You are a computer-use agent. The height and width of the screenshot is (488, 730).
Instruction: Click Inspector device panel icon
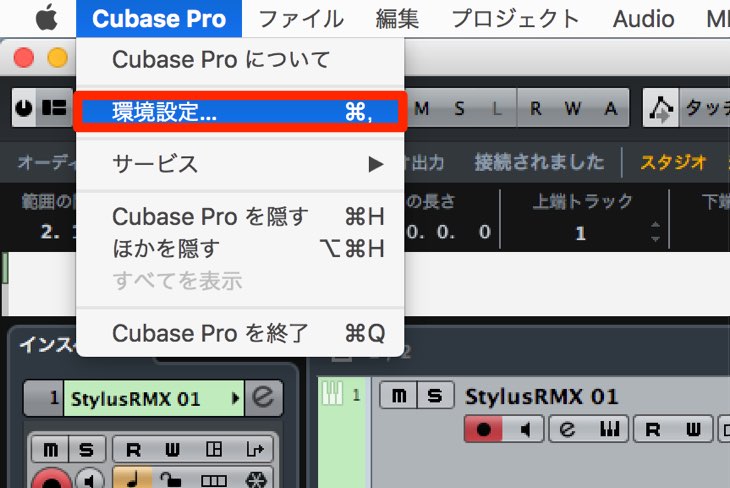[x=214, y=449]
